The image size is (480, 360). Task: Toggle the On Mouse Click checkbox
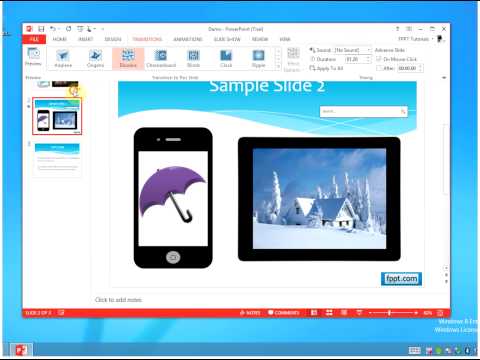(379, 59)
